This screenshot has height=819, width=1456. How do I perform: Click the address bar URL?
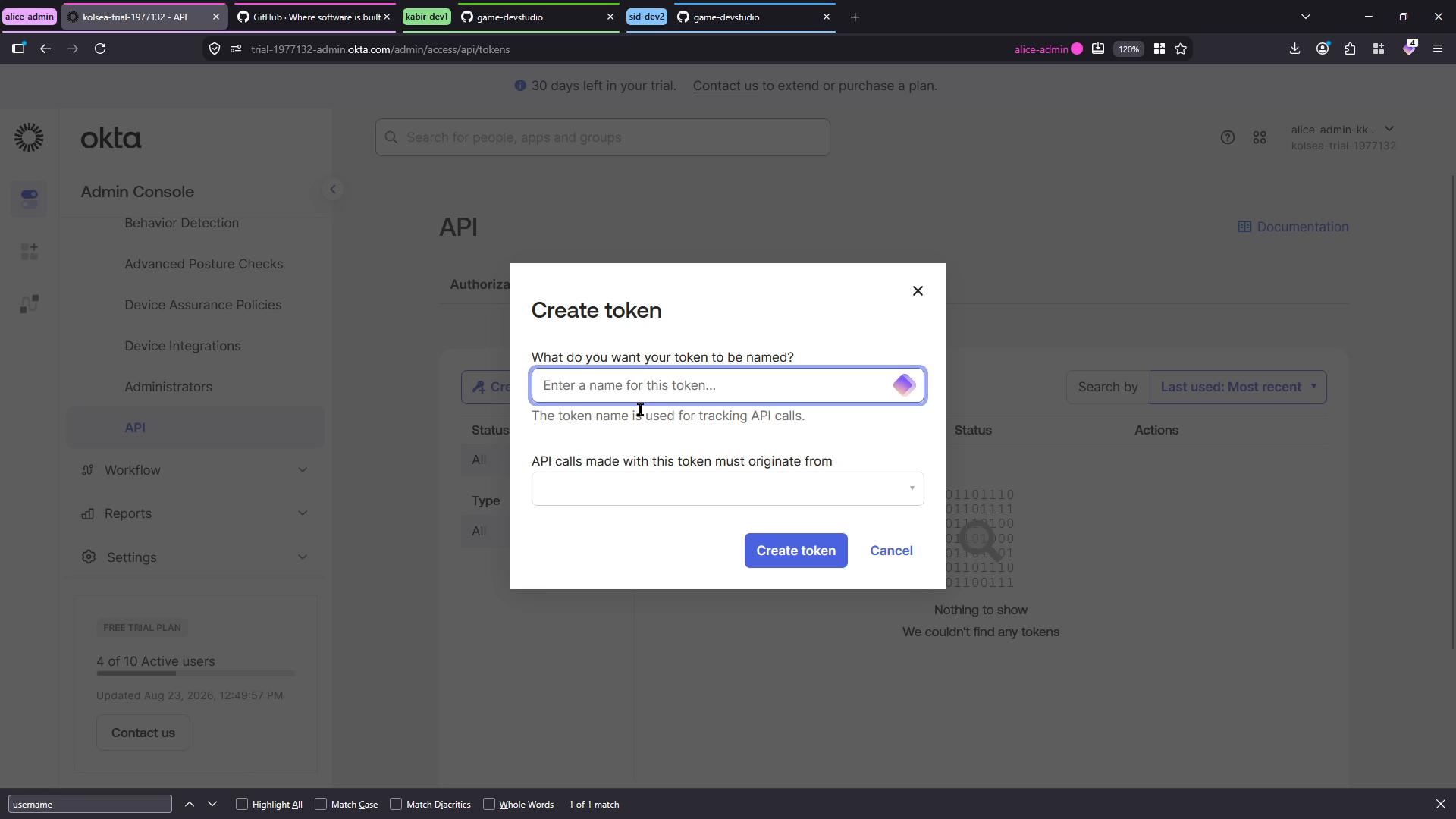coord(380,49)
